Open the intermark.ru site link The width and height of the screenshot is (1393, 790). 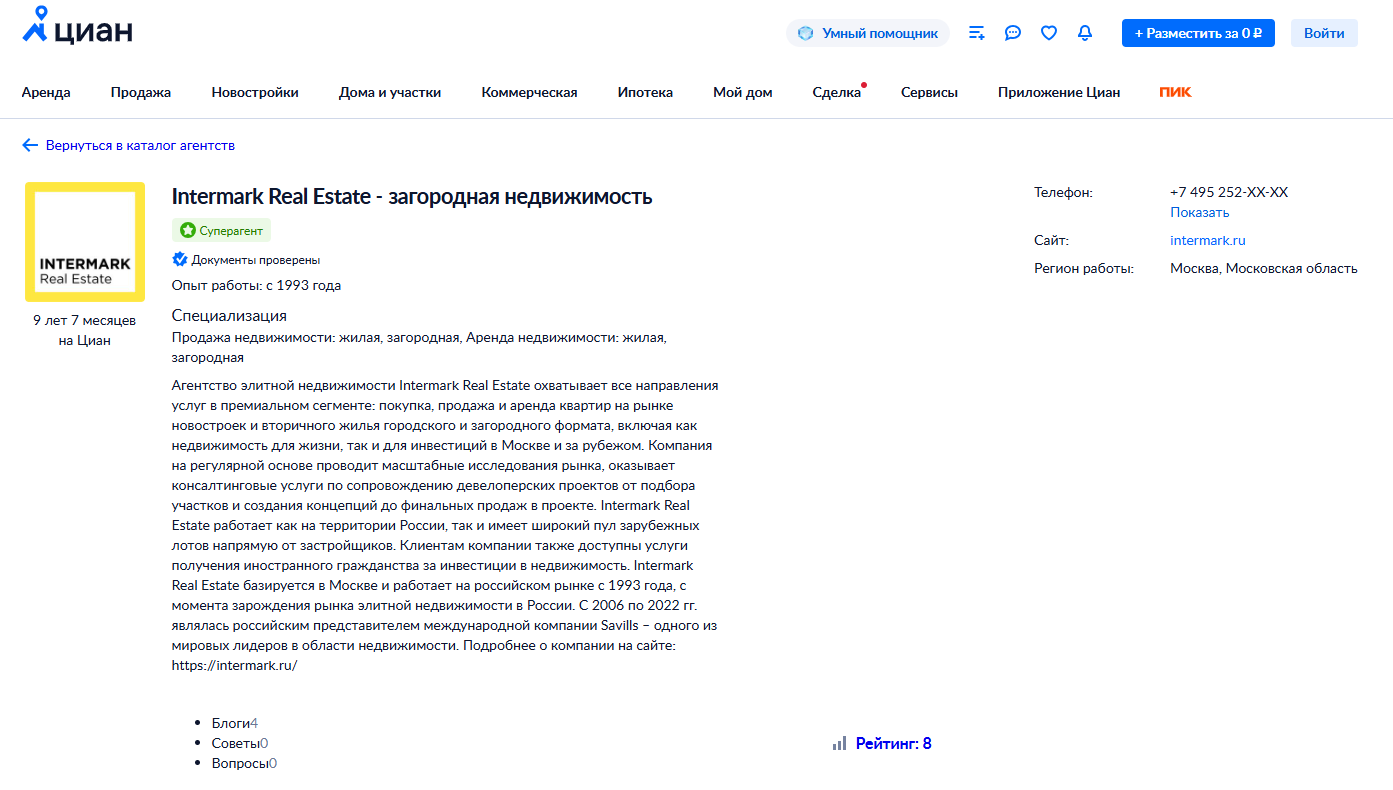(1208, 241)
